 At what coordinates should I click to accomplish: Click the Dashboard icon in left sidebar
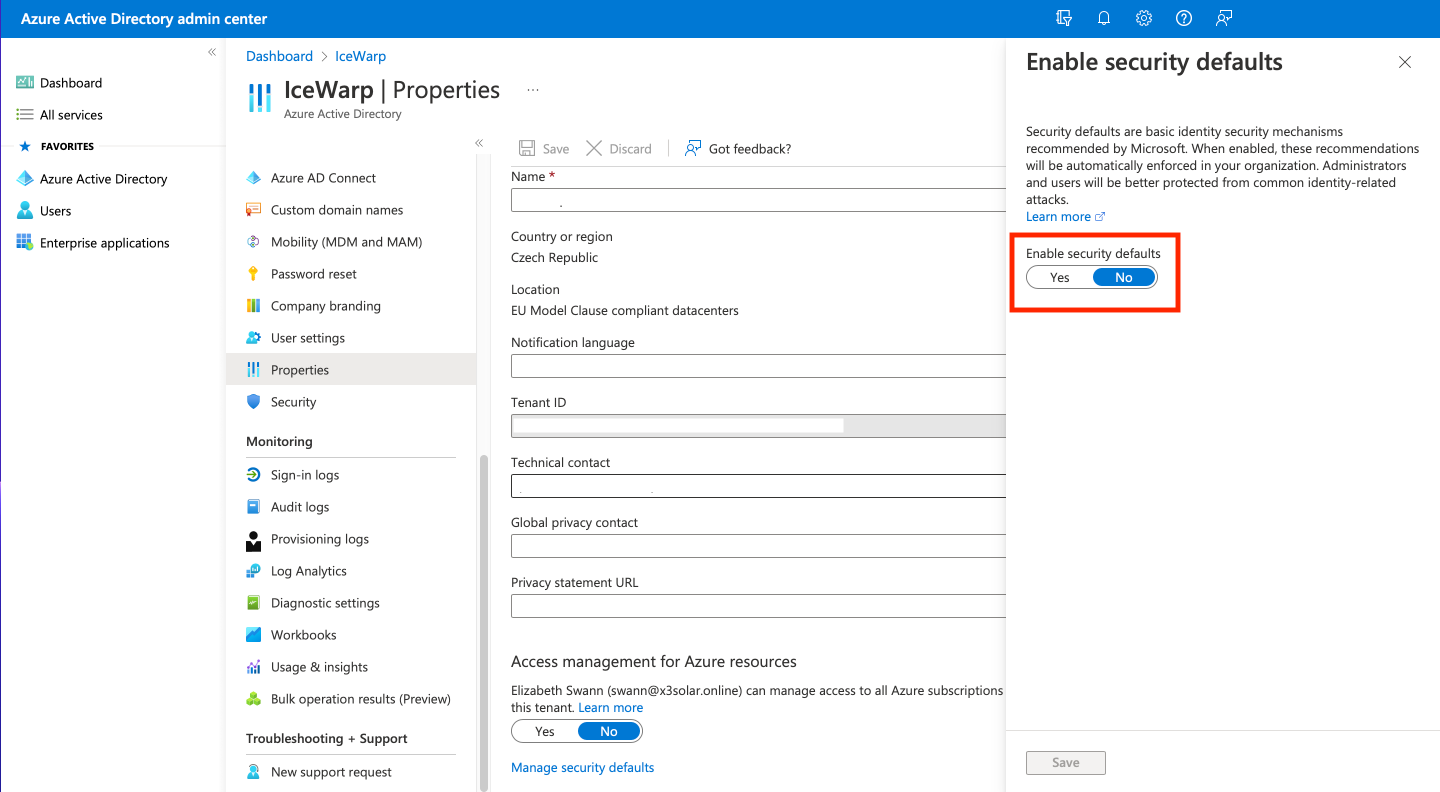click(x=25, y=83)
